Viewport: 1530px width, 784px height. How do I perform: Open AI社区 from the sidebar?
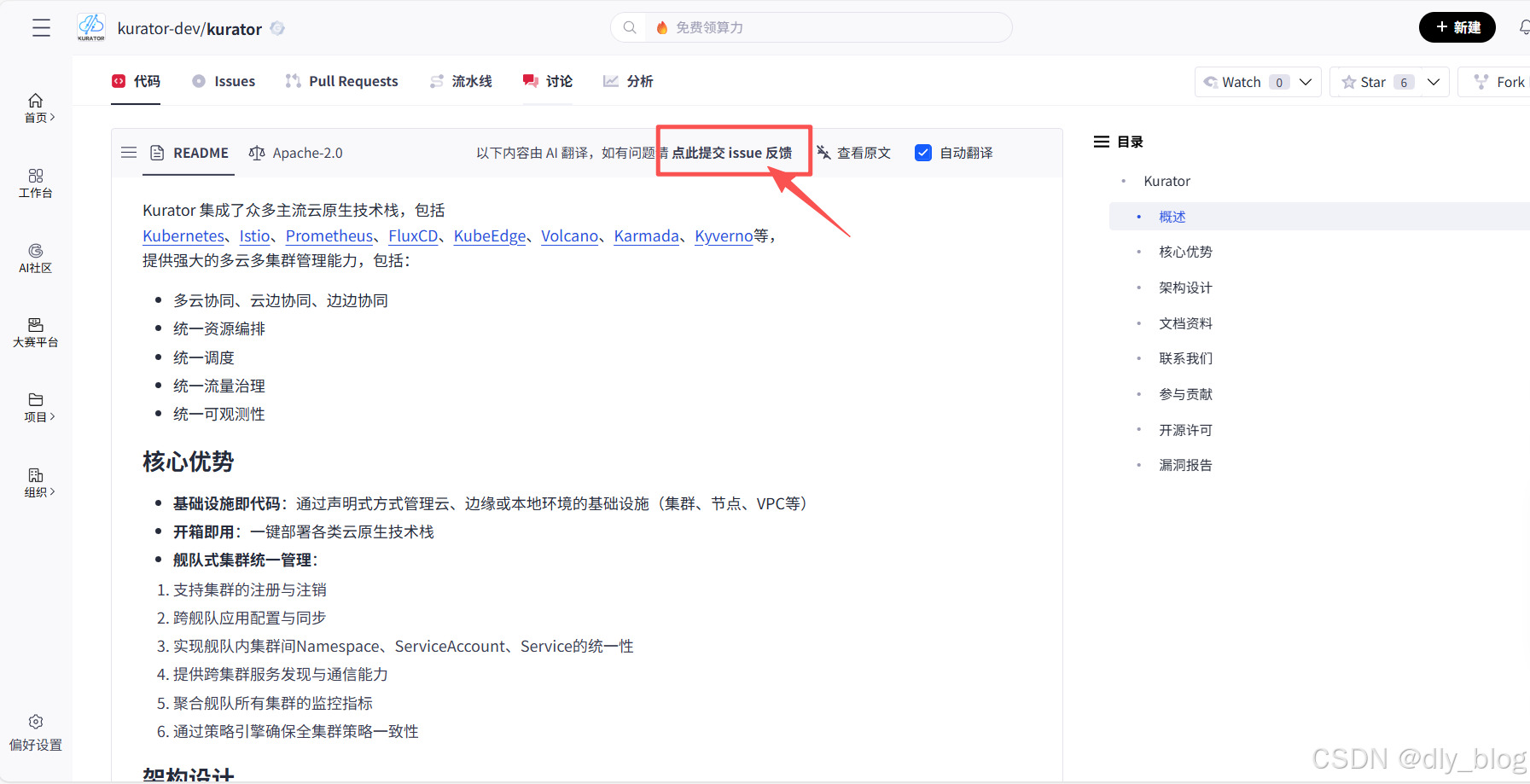[x=36, y=258]
